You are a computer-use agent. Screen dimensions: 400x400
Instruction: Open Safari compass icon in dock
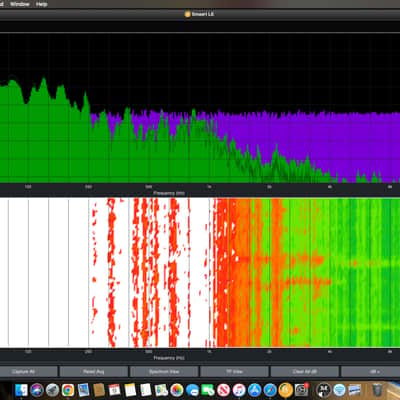coord(270,389)
